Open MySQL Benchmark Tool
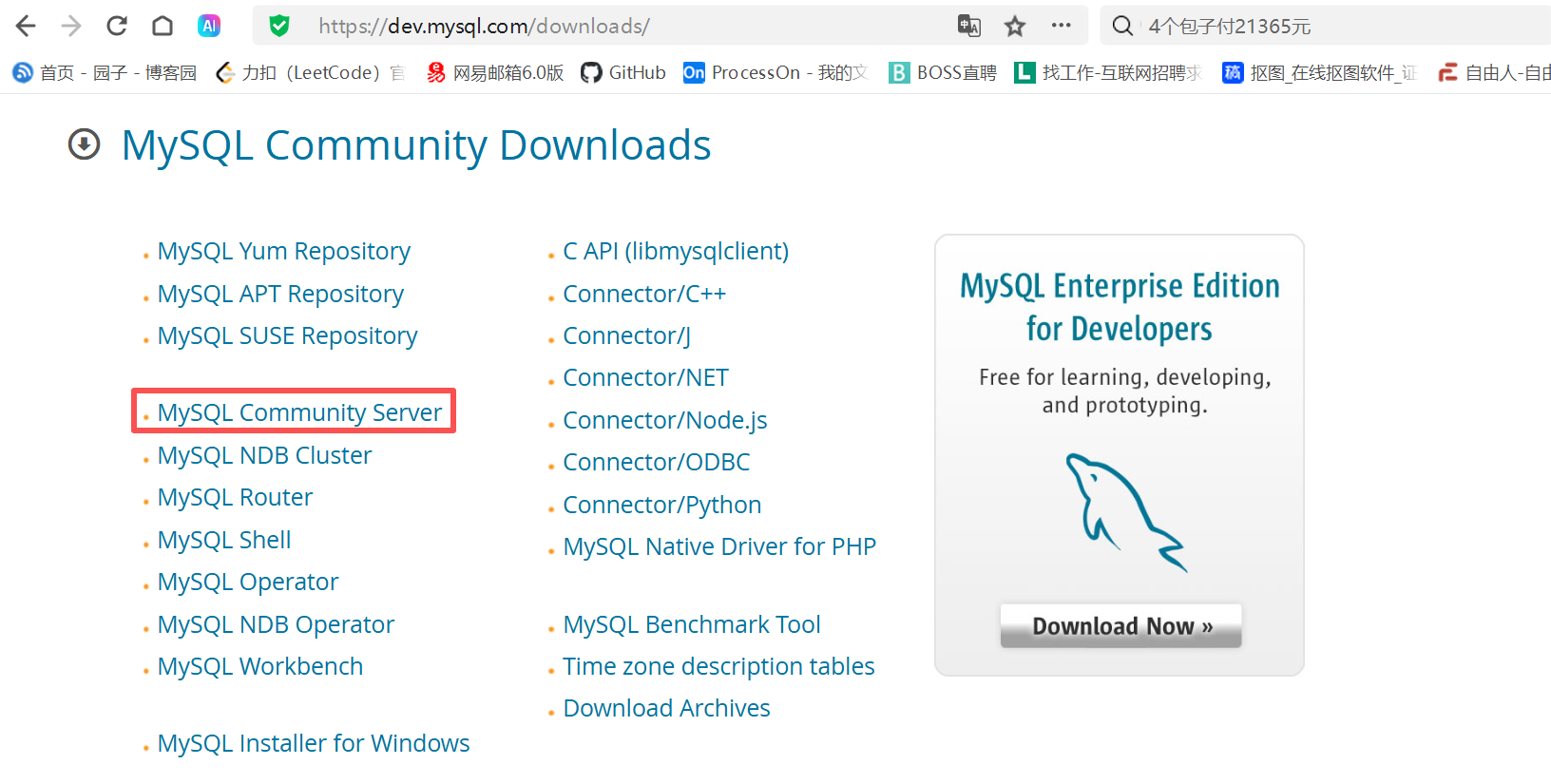Viewport: 1551px width, 784px height. point(692,624)
